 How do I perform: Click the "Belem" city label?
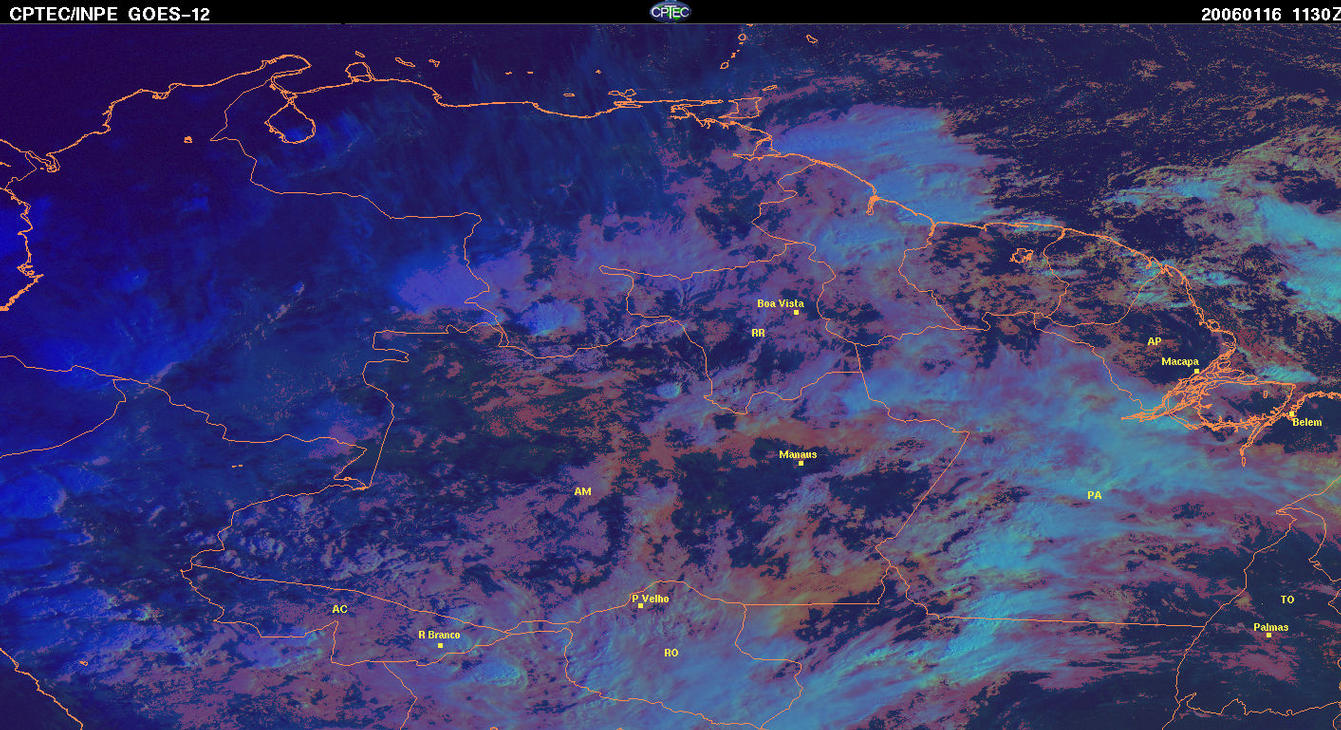tap(1307, 422)
